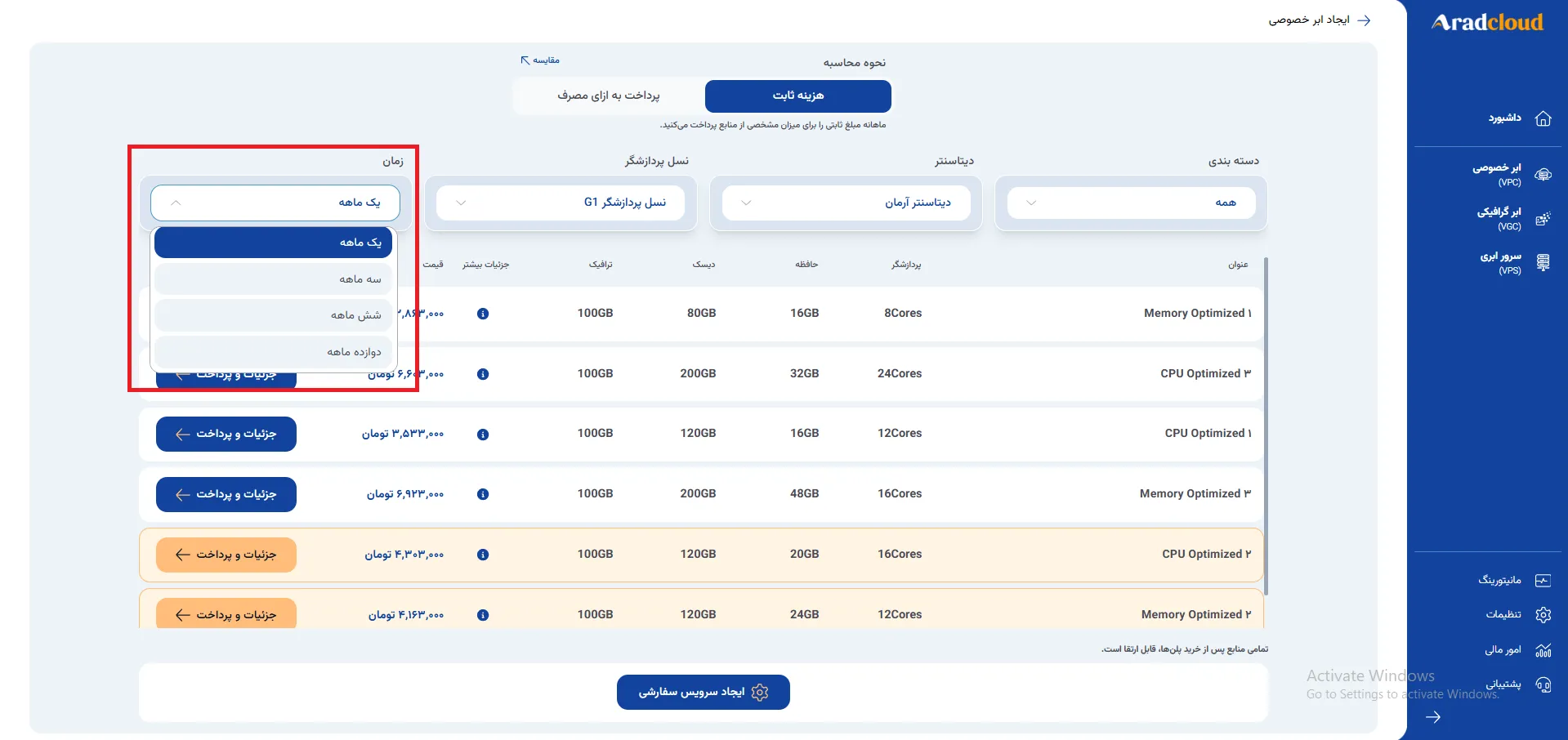Click the سرور ابری (VPS) server icon
Screen dimensions: 1568x740
[x=1543, y=263]
